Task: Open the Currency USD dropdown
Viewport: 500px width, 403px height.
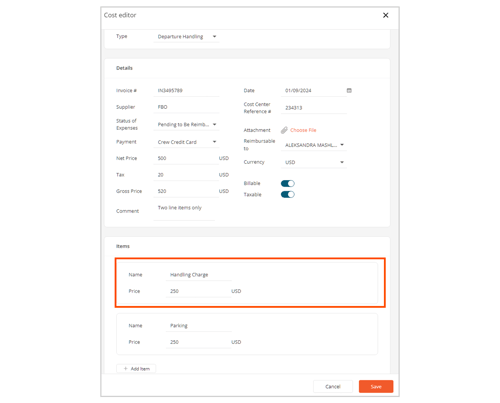Action: [314, 162]
